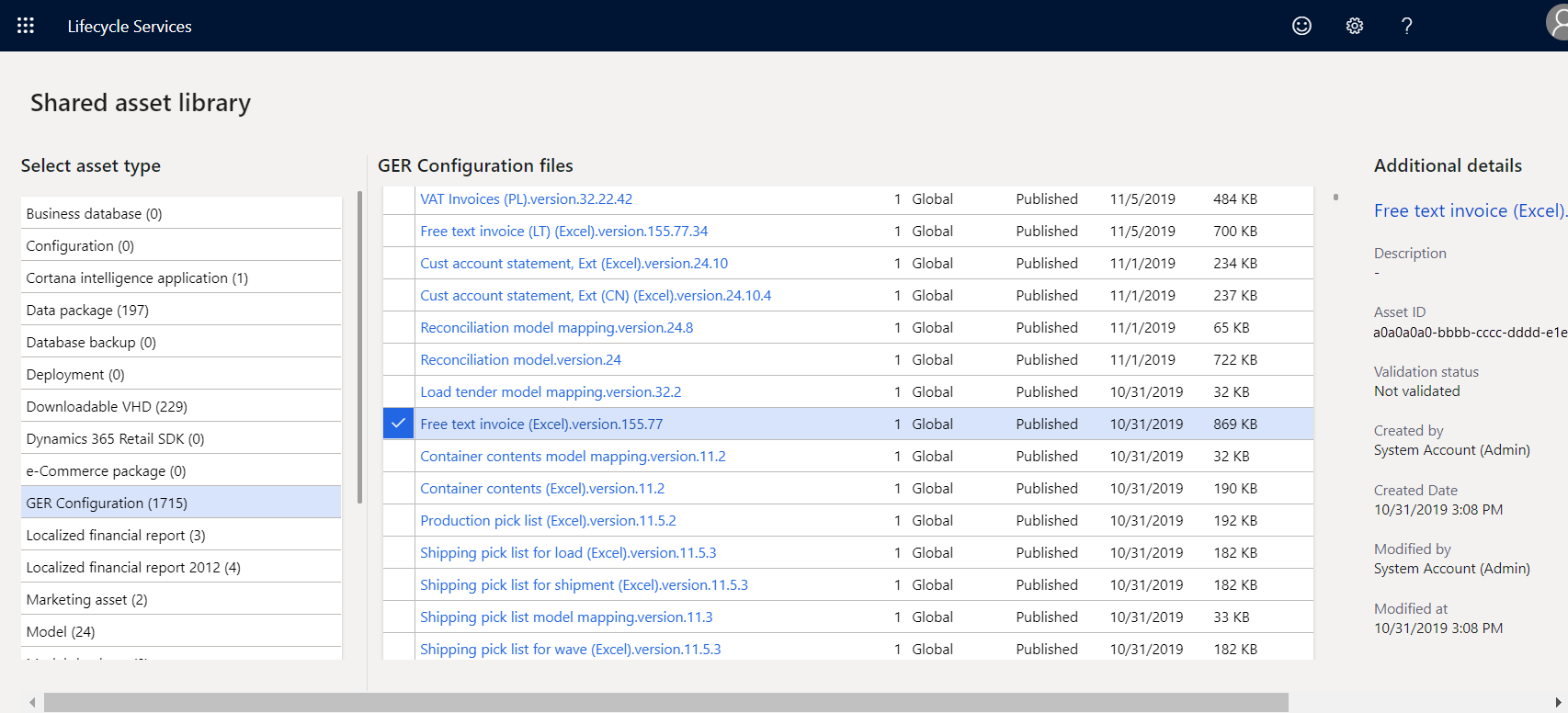Click the 65 KB size cell
This screenshot has height=713, width=1568.
[x=1232, y=327]
